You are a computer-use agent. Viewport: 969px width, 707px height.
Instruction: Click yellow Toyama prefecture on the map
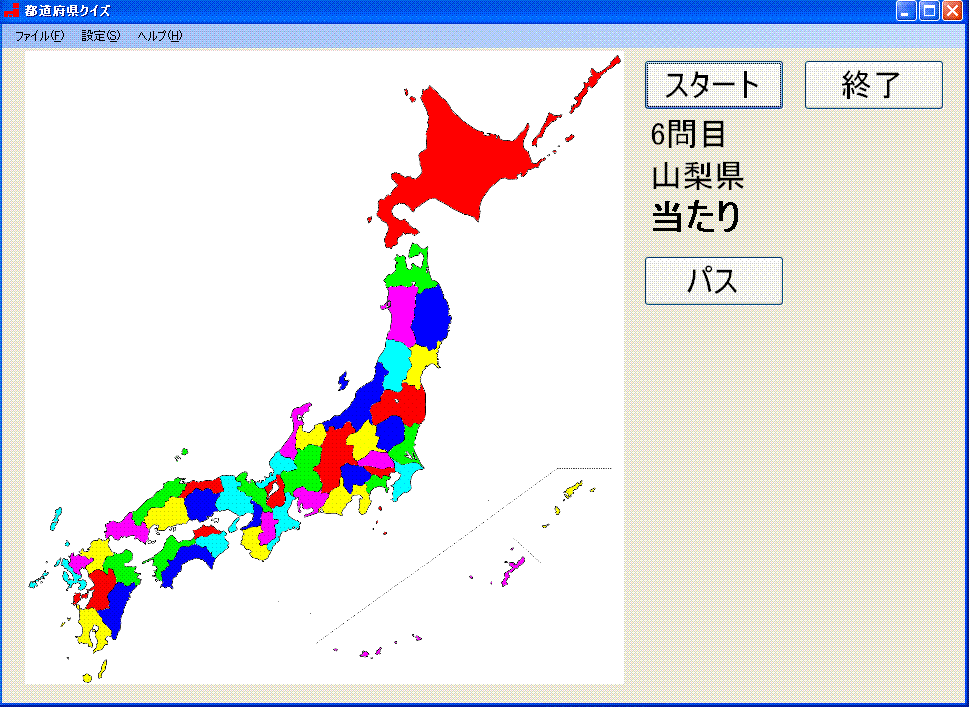(311, 438)
